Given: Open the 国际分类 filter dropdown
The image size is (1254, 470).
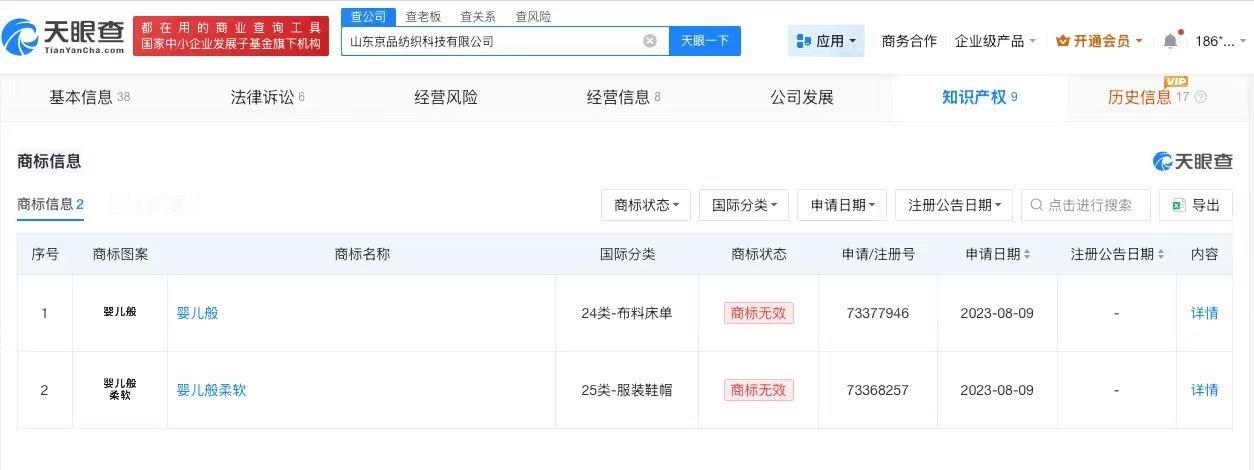Looking at the screenshot, I should point(744,205).
